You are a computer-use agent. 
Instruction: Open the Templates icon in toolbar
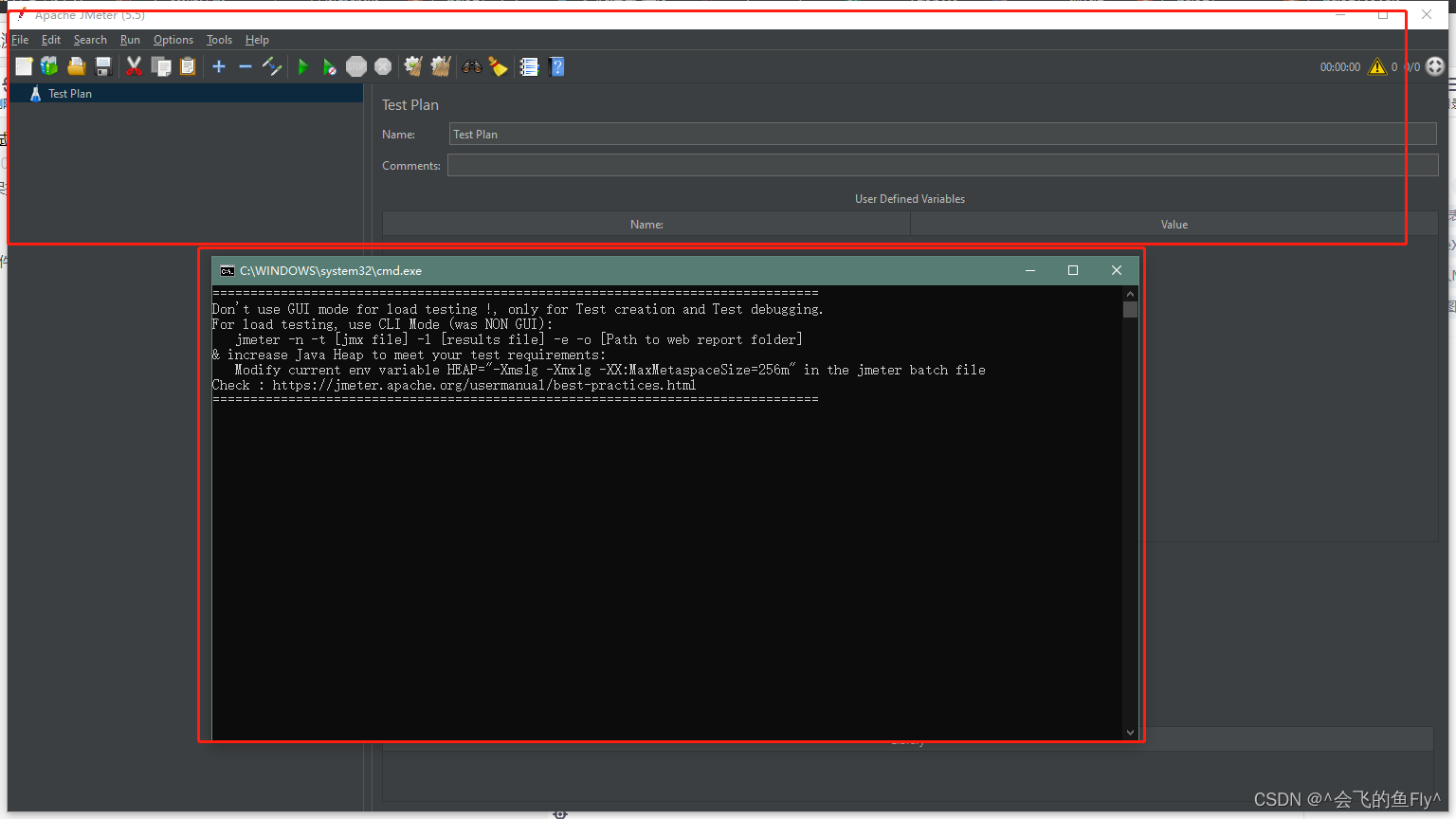click(x=49, y=66)
